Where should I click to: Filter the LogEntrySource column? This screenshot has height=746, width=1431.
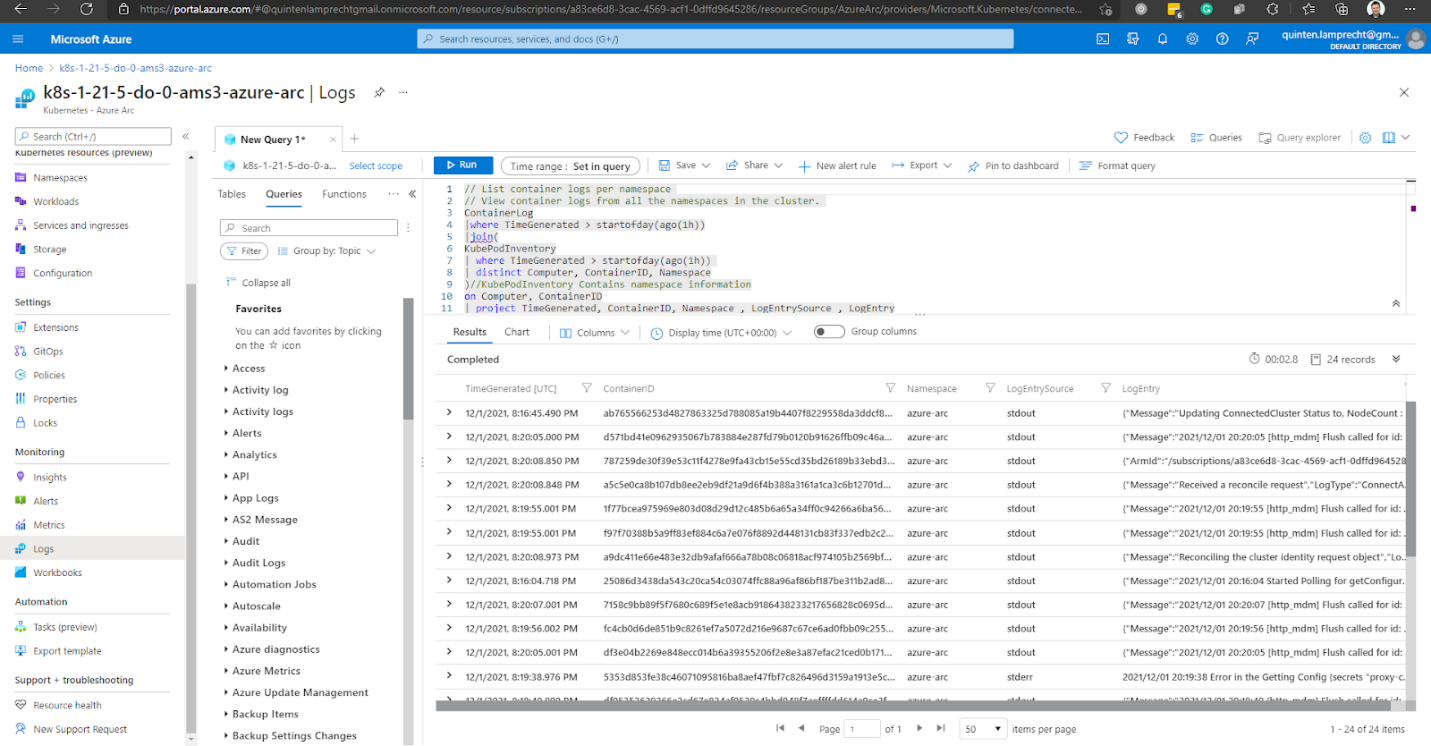coord(1106,388)
